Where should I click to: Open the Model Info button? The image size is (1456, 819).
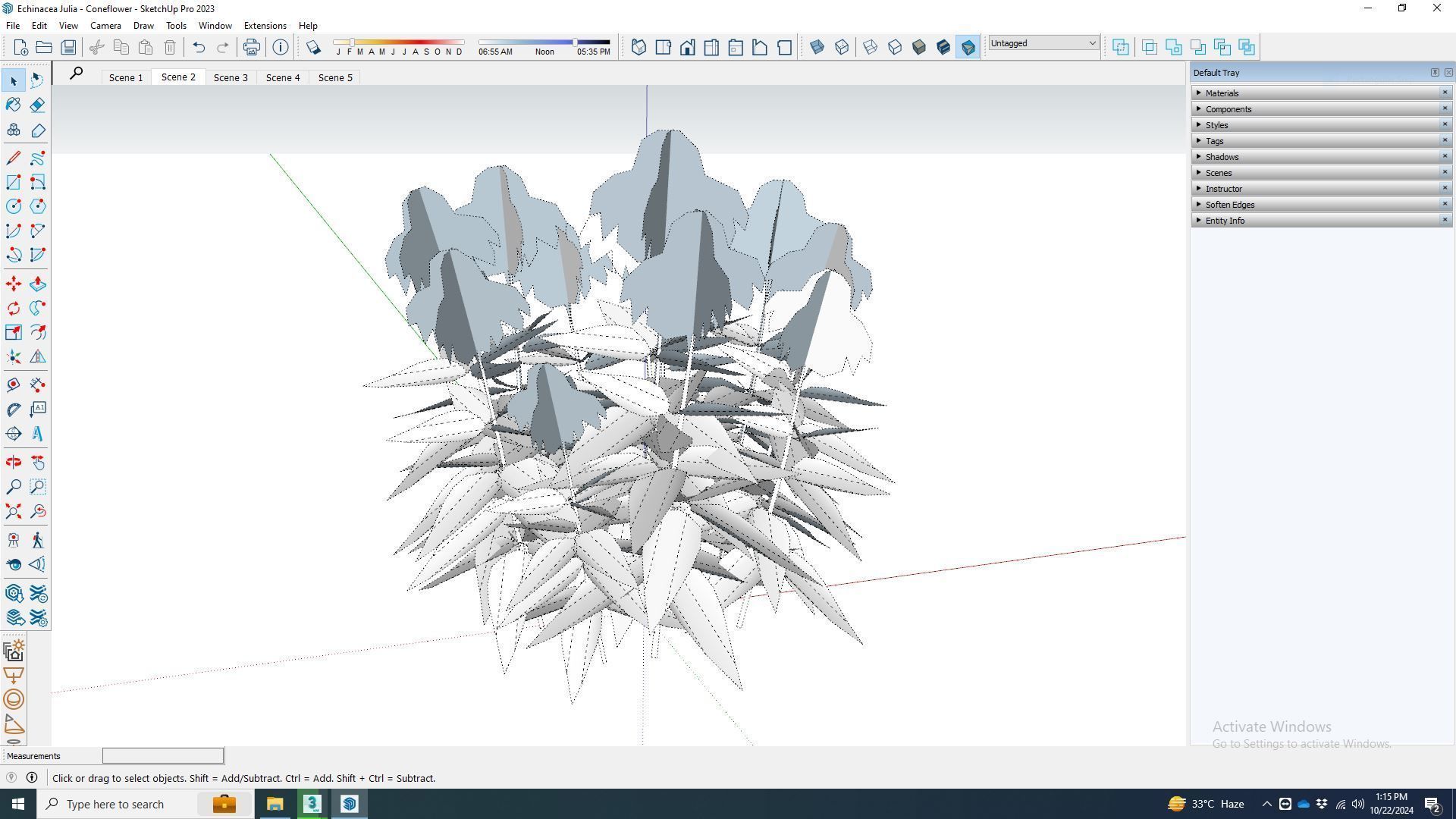coord(281,47)
